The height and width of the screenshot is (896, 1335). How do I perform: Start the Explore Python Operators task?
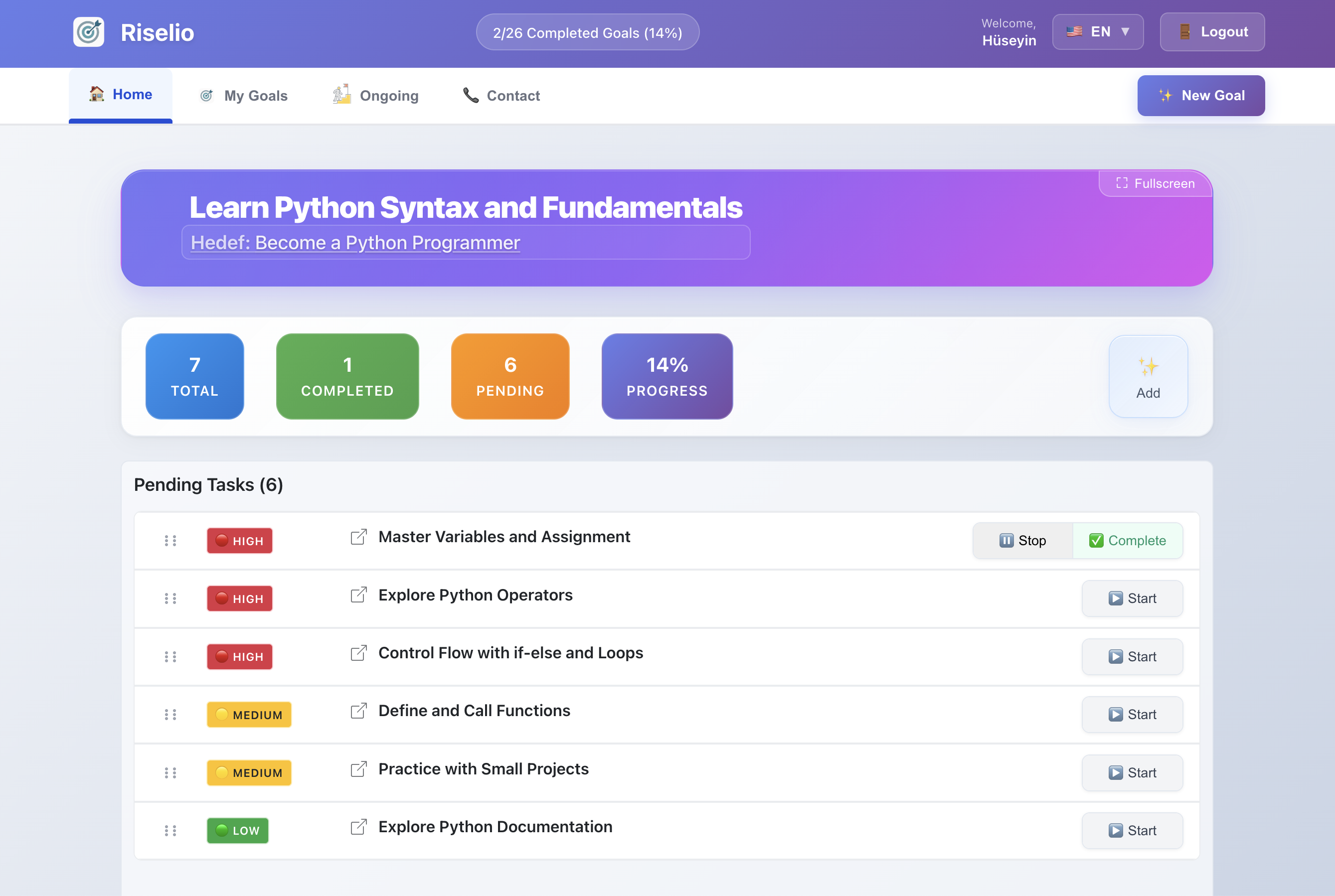point(1132,598)
